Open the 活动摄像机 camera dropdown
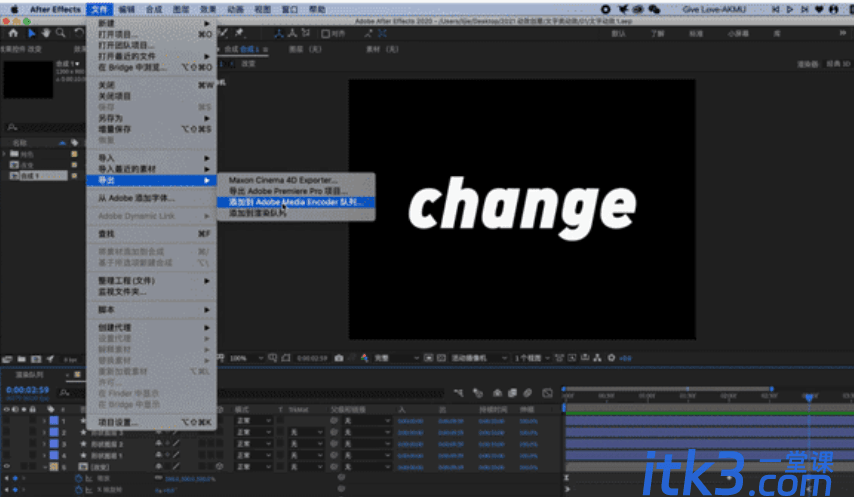The width and height of the screenshot is (854, 497). coord(479,358)
